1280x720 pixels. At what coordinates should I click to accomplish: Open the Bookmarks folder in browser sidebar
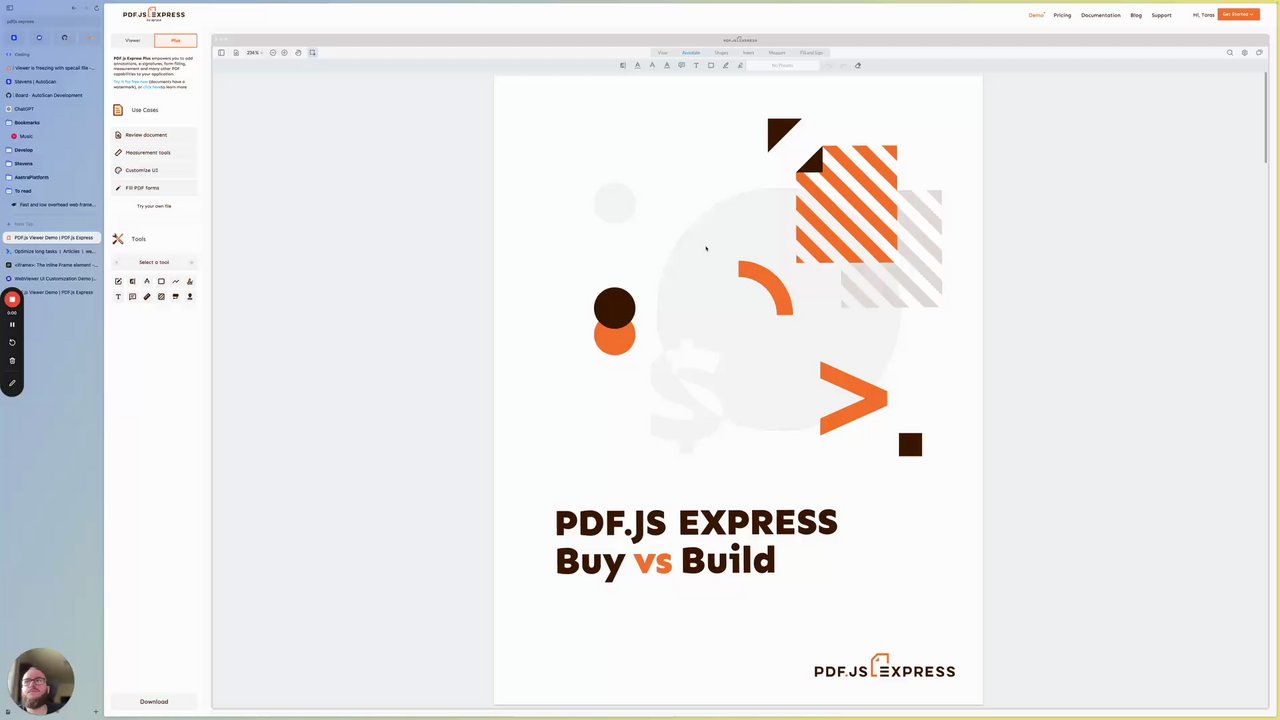(27, 123)
